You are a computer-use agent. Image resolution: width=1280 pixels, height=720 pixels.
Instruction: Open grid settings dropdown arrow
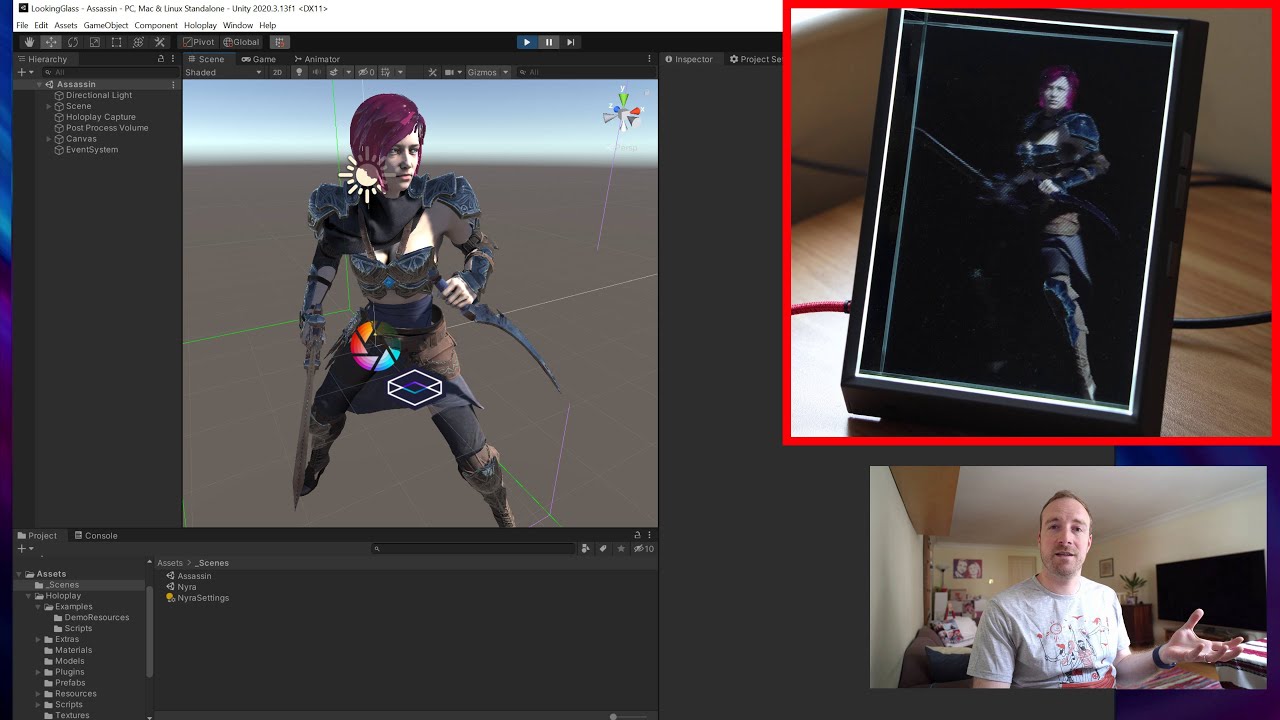click(x=400, y=72)
